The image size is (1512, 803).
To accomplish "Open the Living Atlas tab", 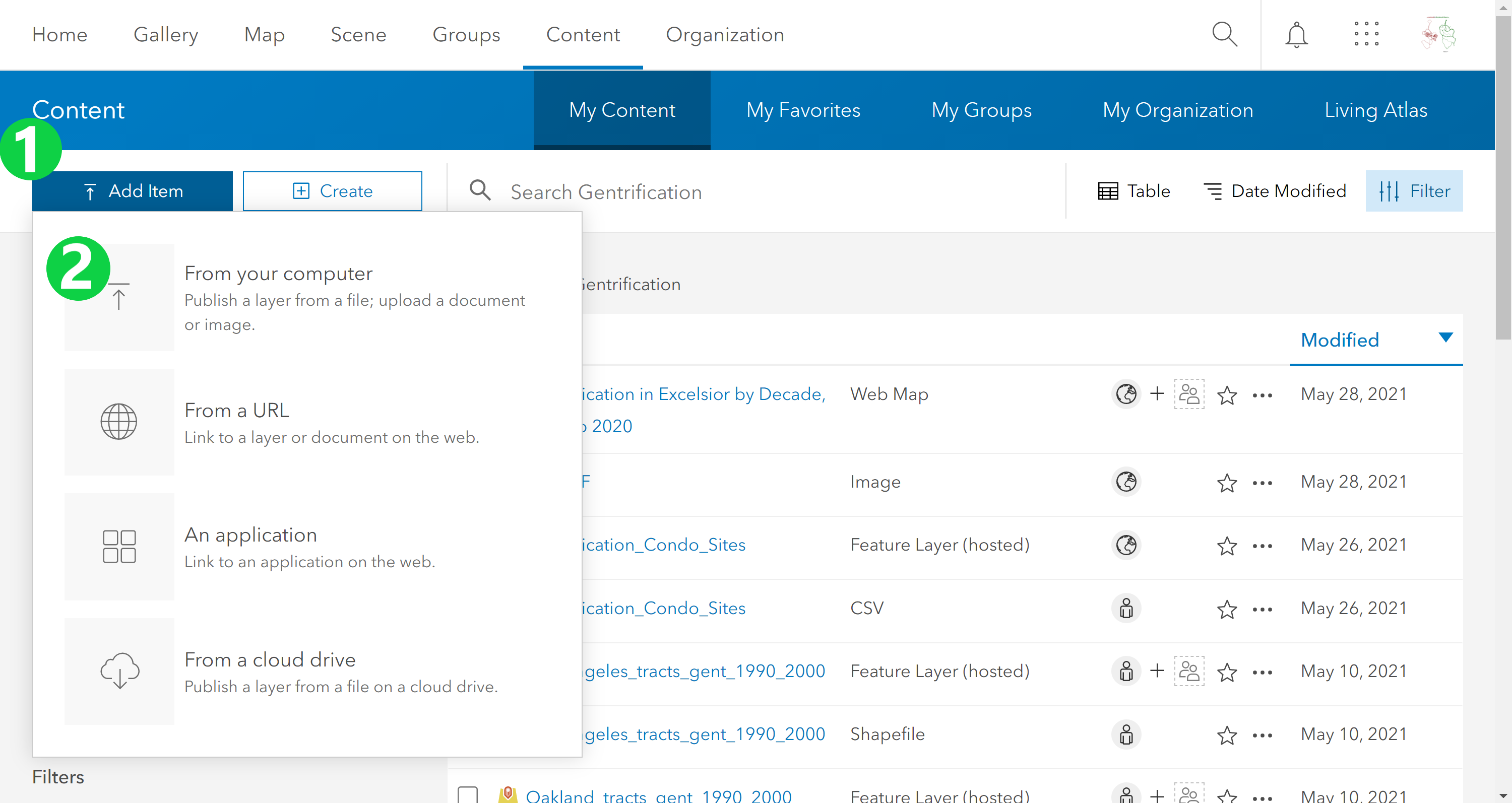I will (1375, 110).
